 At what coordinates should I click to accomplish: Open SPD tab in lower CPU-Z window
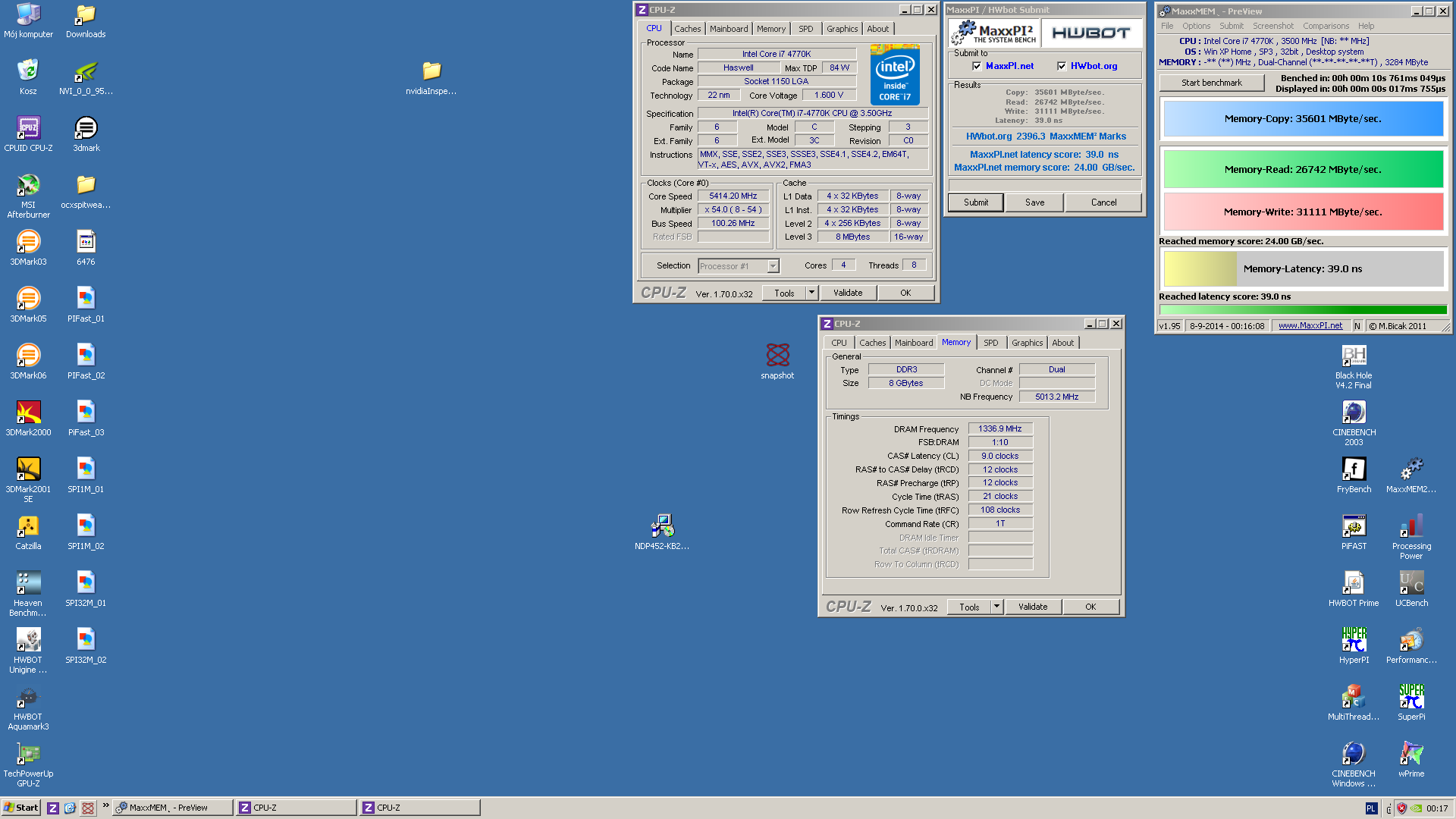tap(990, 343)
